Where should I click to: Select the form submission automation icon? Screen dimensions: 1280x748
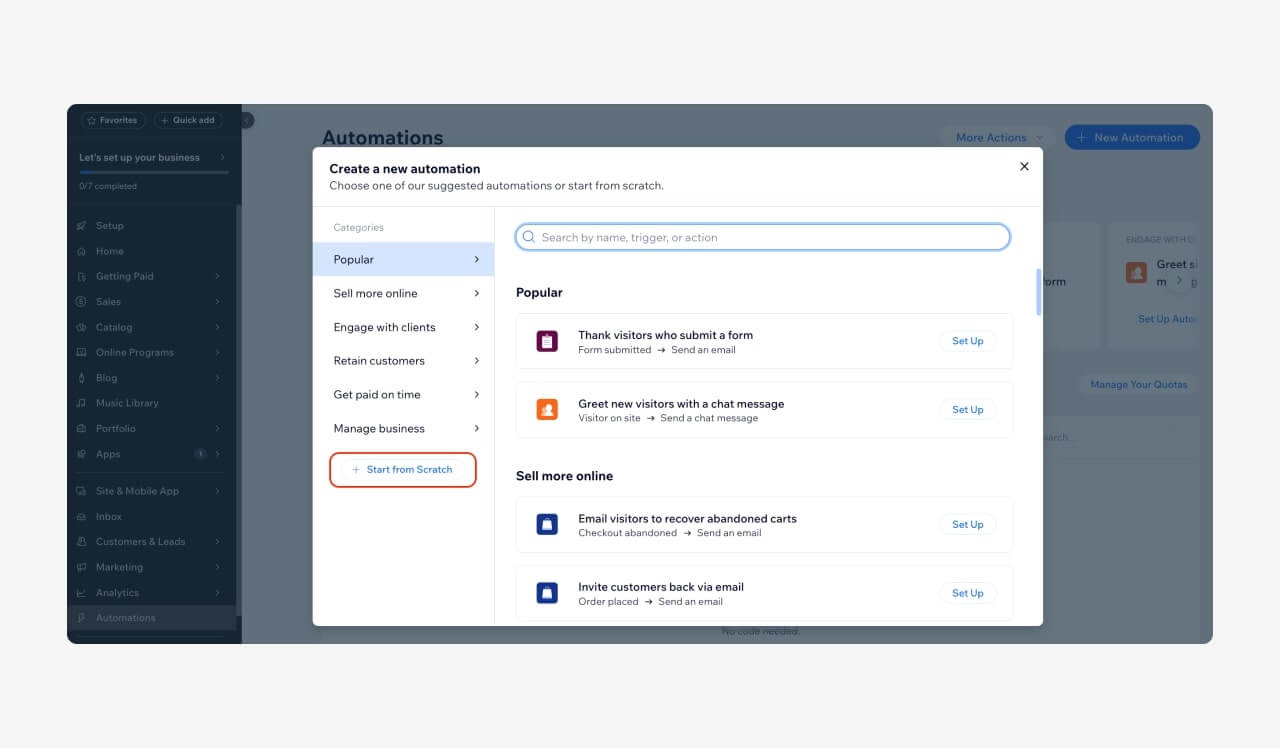point(546,340)
